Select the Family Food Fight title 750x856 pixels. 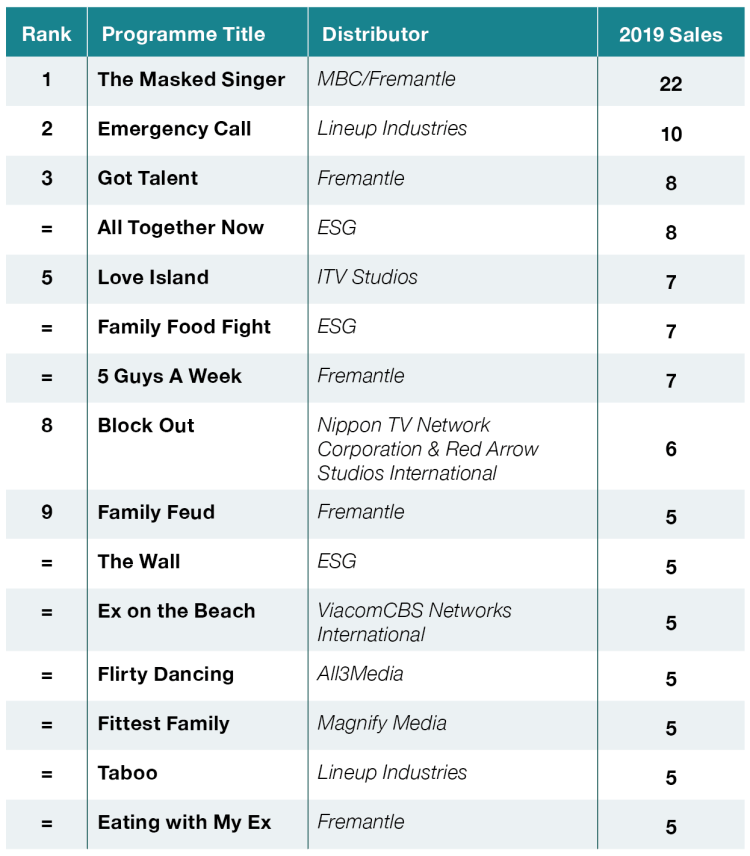pos(184,327)
